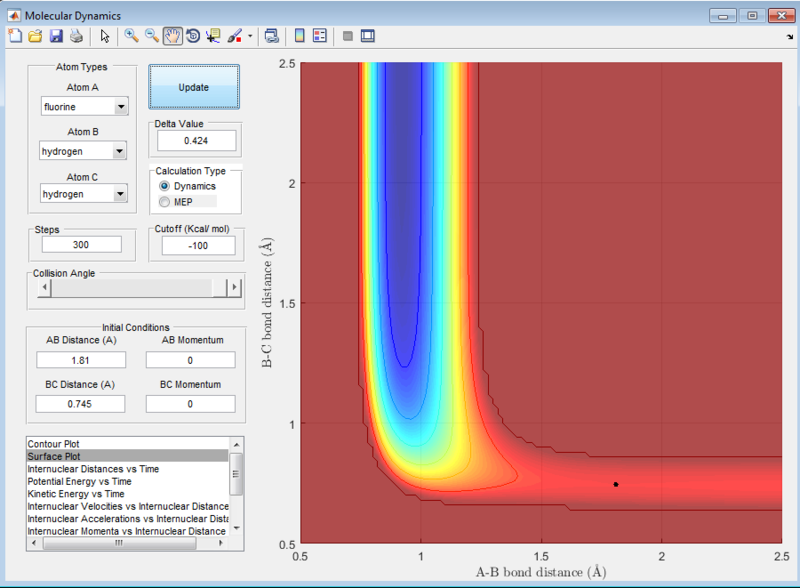The height and width of the screenshot is (588, 800).
Task: Select the Dynamics calculation type
Action: click(x=165, y=186)
